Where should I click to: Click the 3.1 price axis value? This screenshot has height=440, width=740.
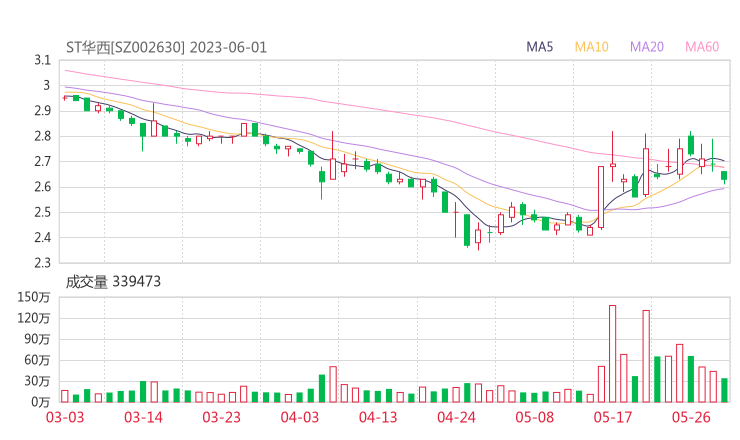[x=42, y=60]
